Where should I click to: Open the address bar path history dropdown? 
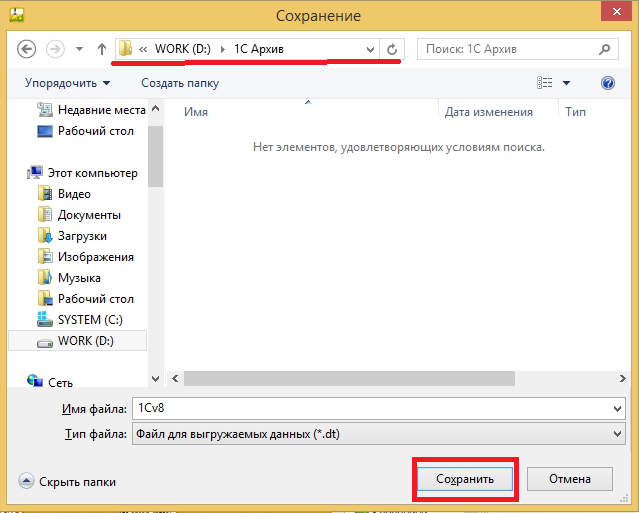(371, 48)
